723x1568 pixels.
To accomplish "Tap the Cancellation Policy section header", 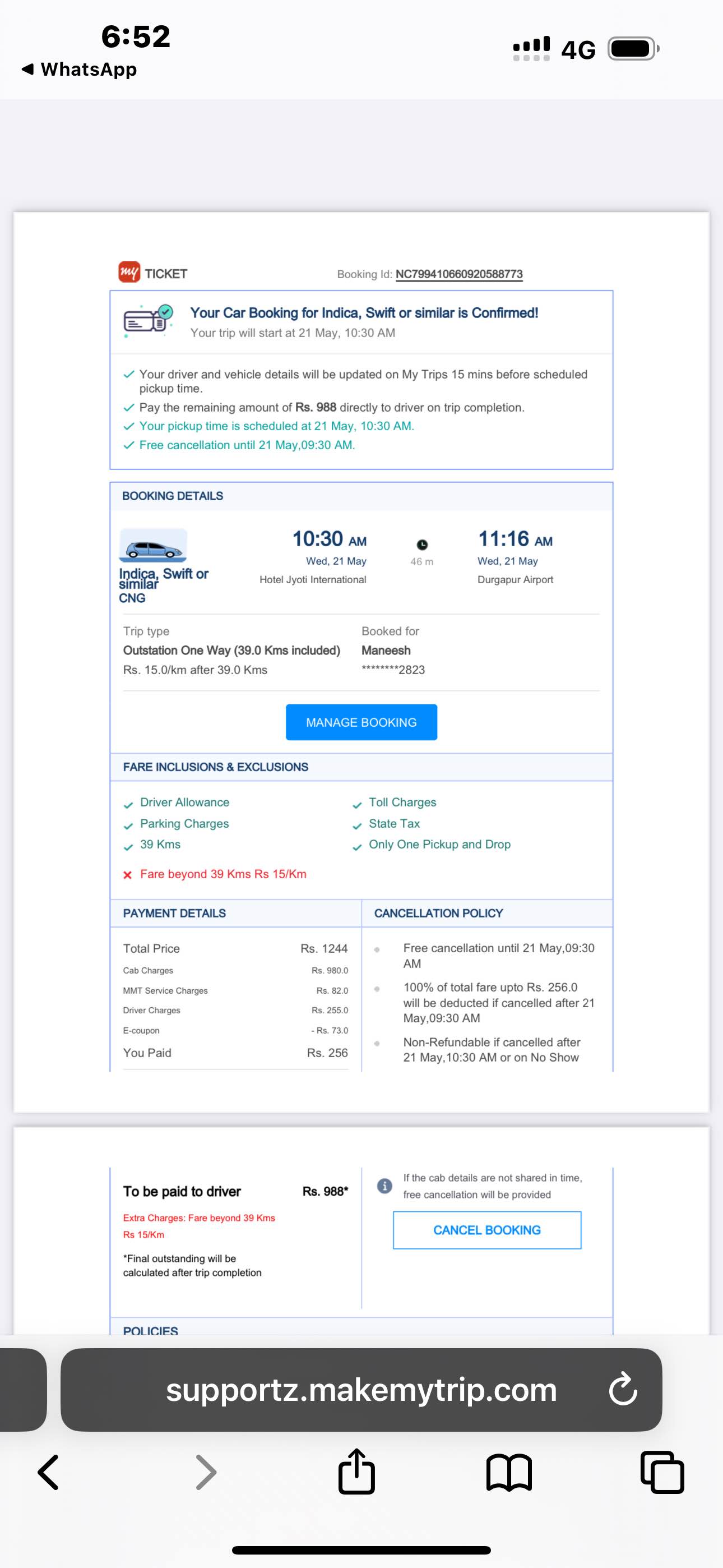I will (438, 913).
